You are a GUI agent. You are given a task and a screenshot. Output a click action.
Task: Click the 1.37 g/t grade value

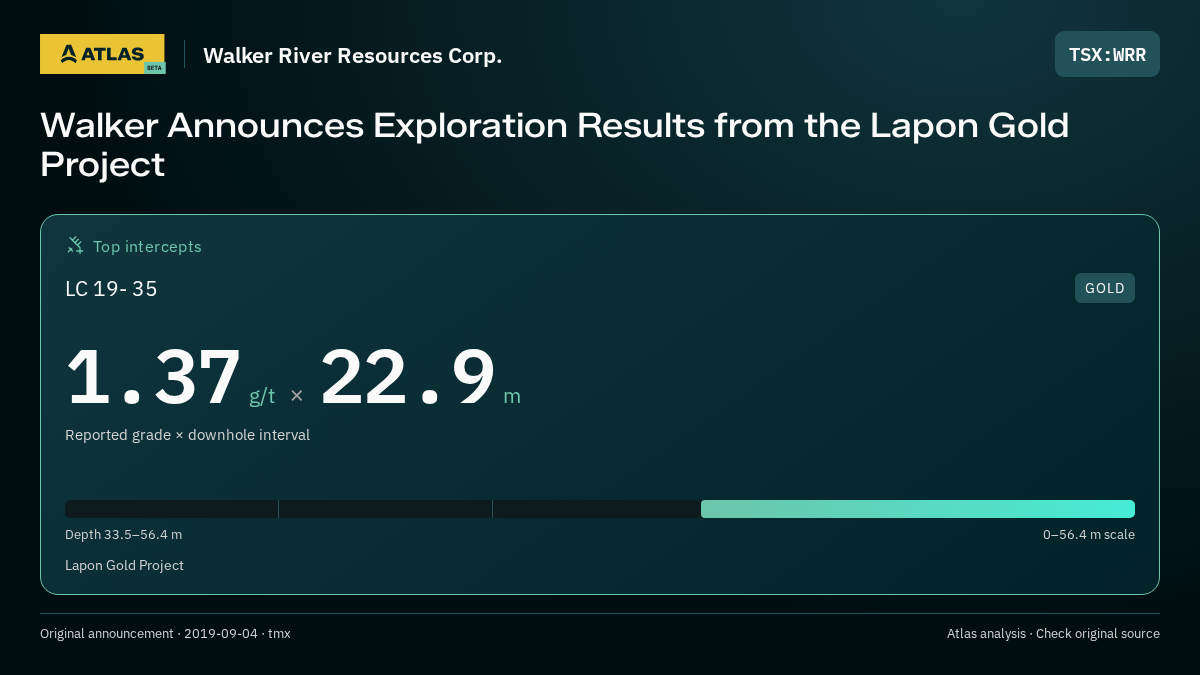[x=170, y=378]
